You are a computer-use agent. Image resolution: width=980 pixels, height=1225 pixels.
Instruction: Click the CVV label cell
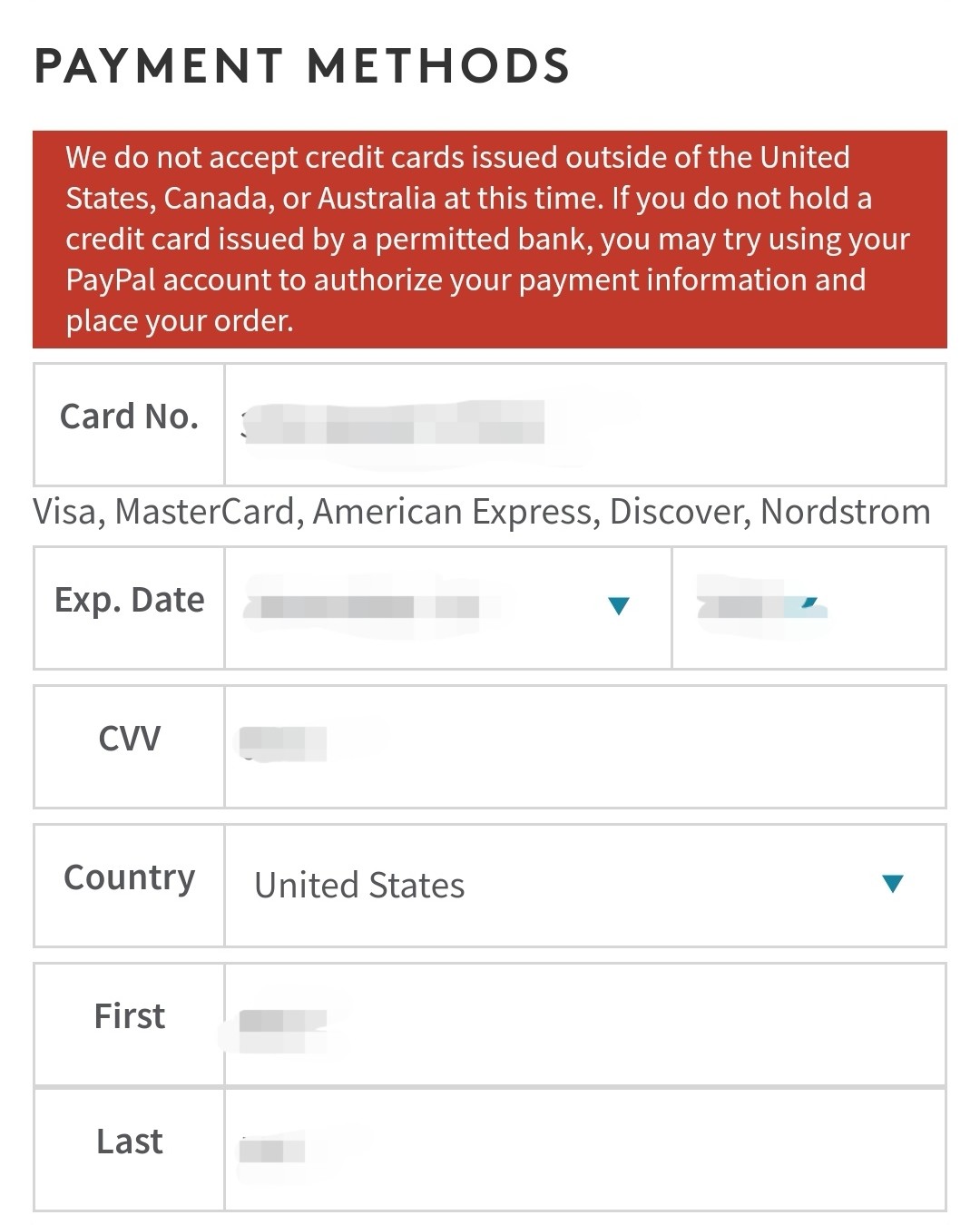point(129,747)
